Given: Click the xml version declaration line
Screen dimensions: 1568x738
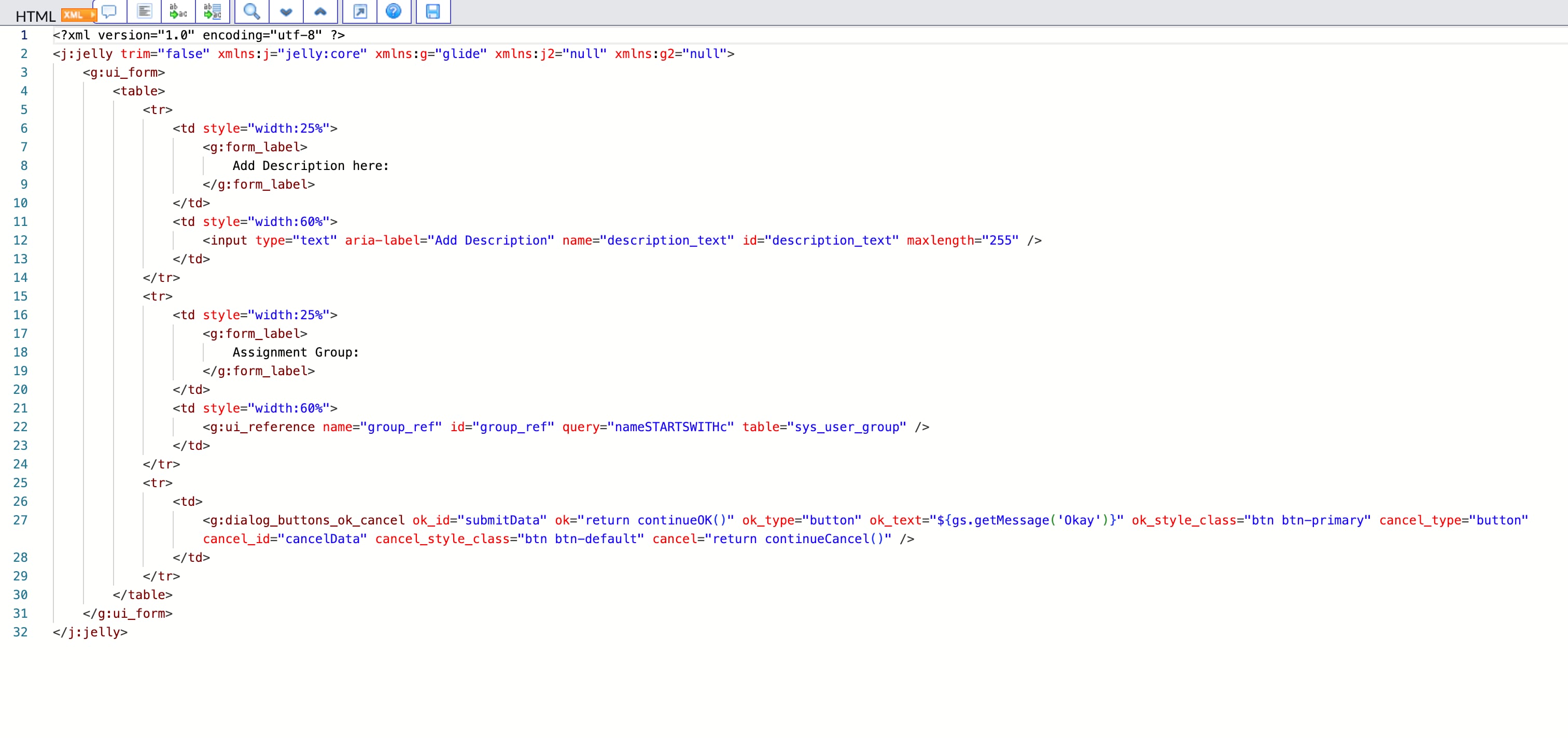Looking at the screenshot, I should 199,35.
